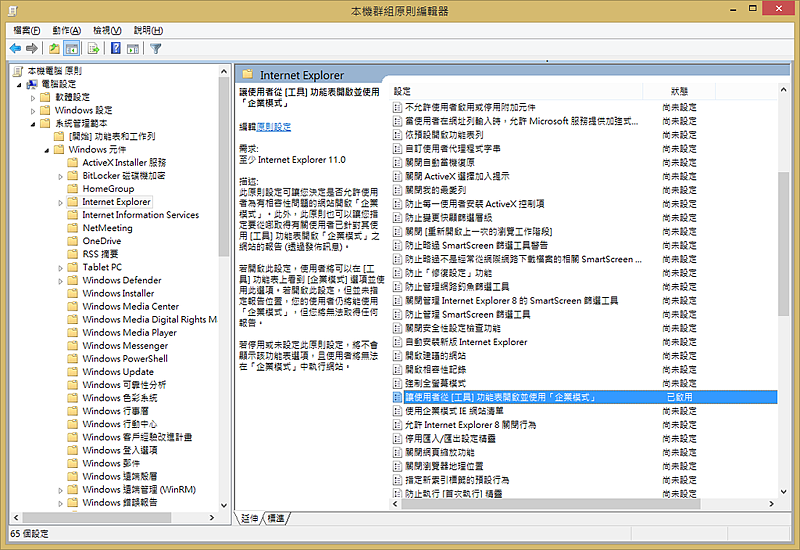The height and width of the screenshot is (550, 800).
Task: Open the 檔案(F) menu
Action: pyautogui.click(x=27, y=31)
